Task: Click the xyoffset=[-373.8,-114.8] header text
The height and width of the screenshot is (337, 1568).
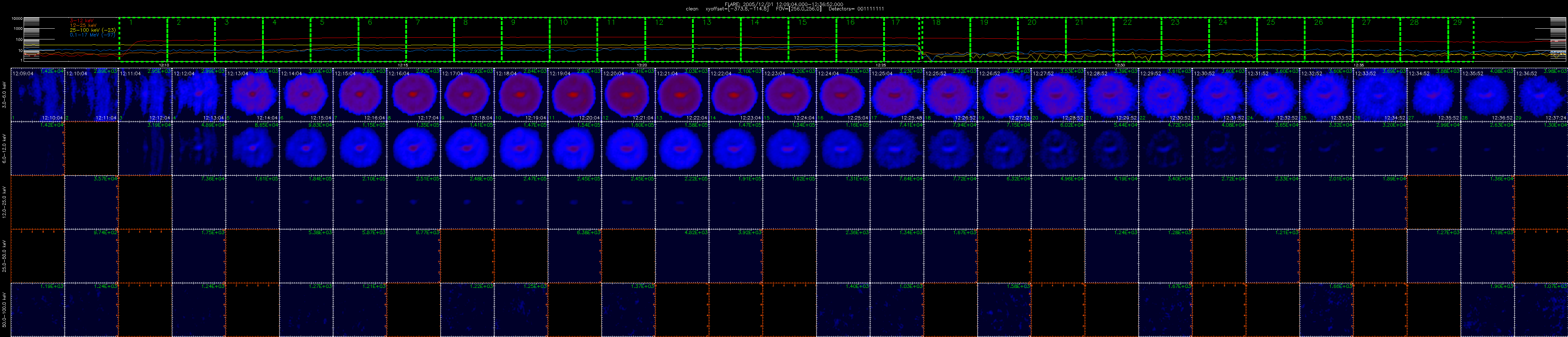Action: [736, 9]
